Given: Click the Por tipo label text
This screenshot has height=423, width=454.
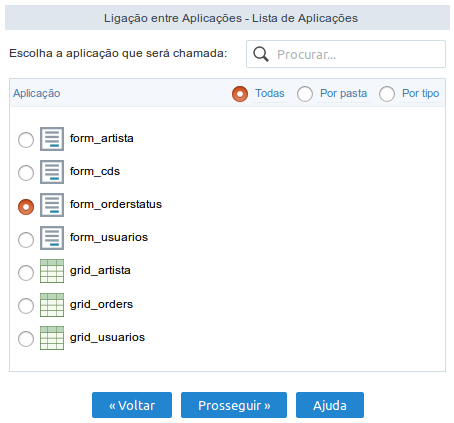Looking at the screenshot, I should click(421, 93).
